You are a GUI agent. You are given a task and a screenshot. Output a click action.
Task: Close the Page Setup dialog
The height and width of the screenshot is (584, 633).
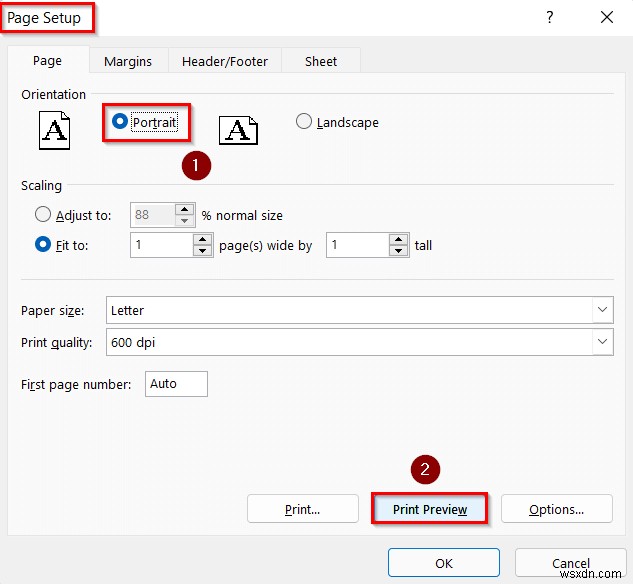point(607,17)
